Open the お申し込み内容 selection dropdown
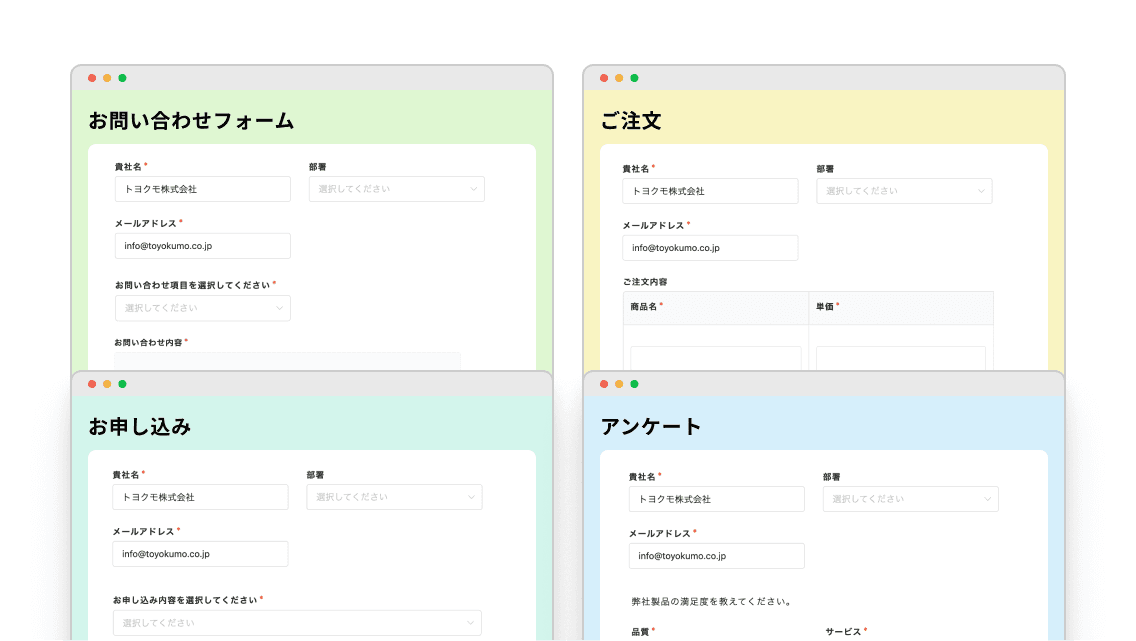Viewport: 1136px width, 641px height. (297, 623)
